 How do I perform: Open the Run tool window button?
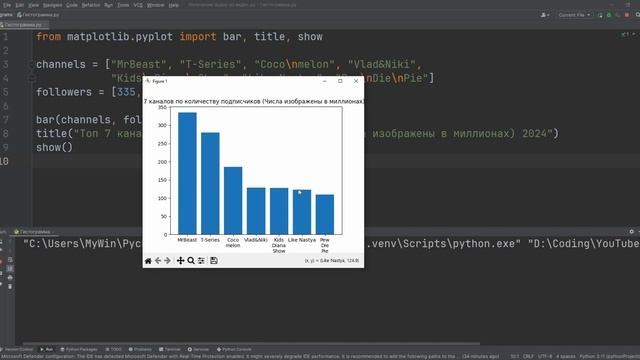(x=46, y=349)
